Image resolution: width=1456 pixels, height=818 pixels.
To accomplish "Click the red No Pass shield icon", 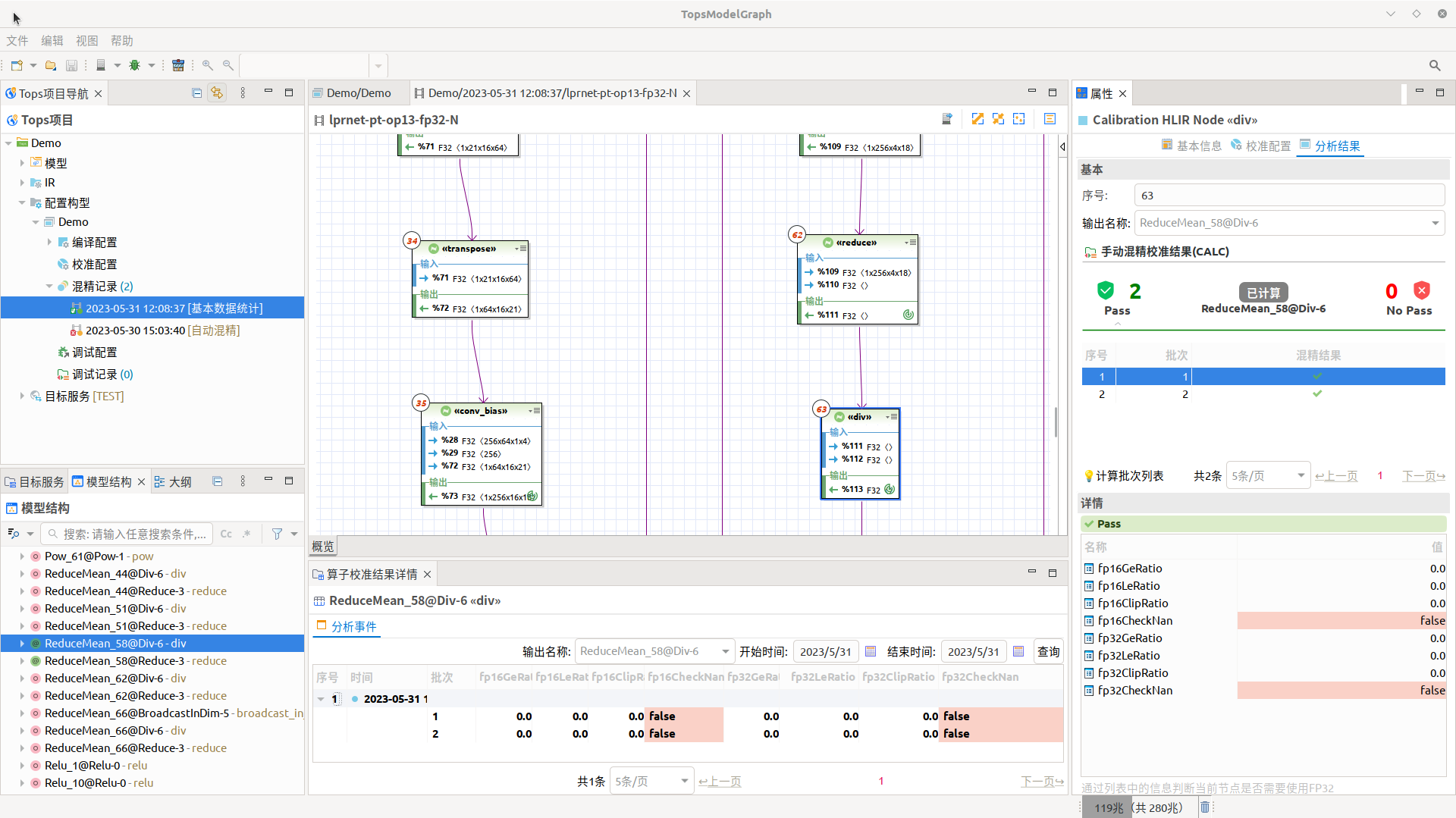I will click(x=1422, y=290).
